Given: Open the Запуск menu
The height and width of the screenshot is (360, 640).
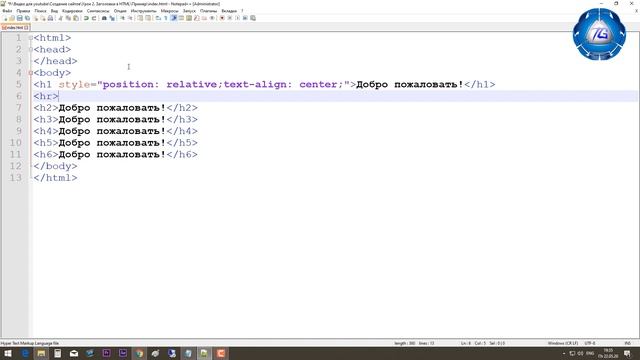Looking at the screenshot, I should (x=189, y=11).
